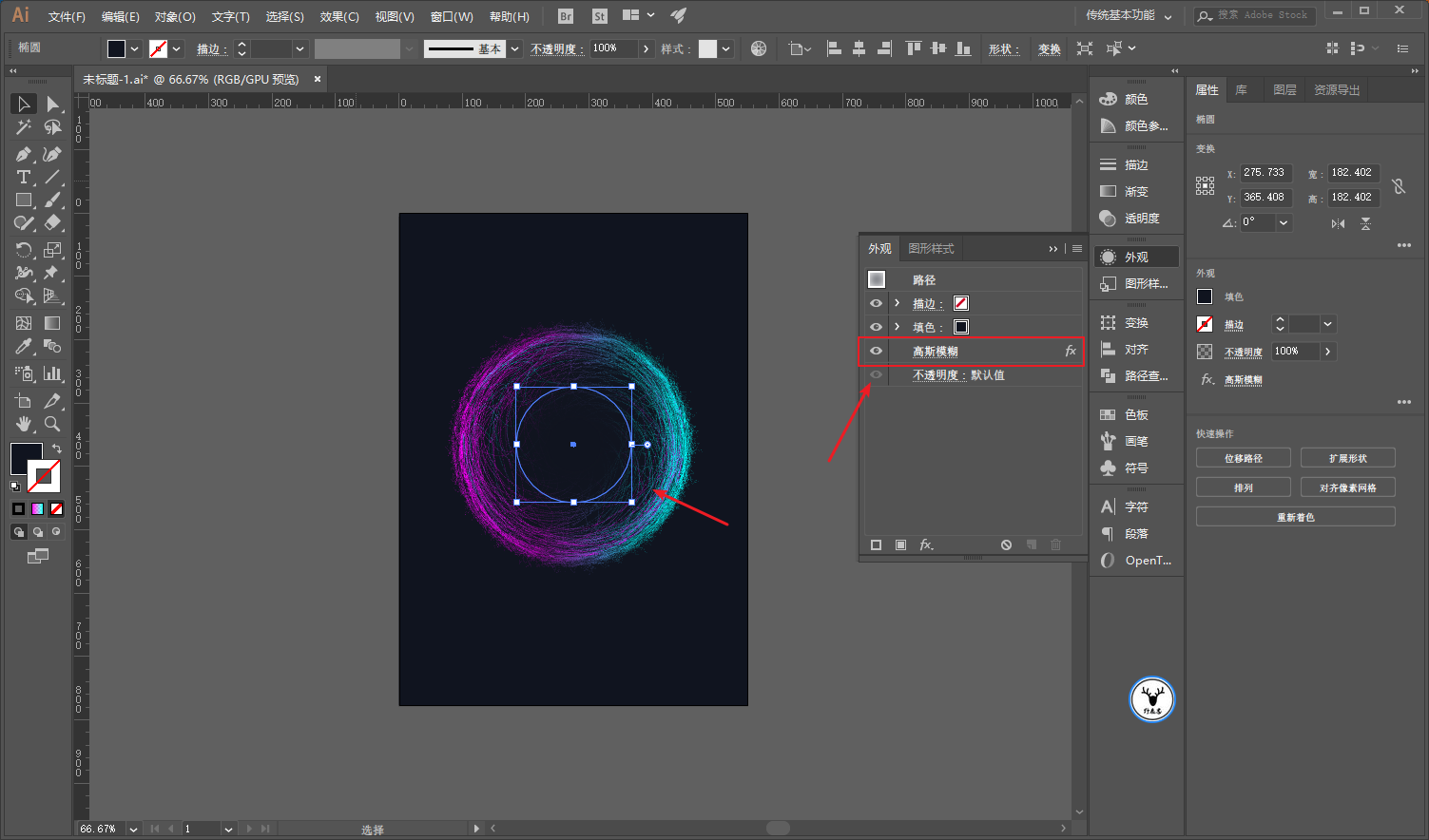1429x840 pixels.
Task: Open the opacity 100% flyout arrow in control bar
Action: 647,48
